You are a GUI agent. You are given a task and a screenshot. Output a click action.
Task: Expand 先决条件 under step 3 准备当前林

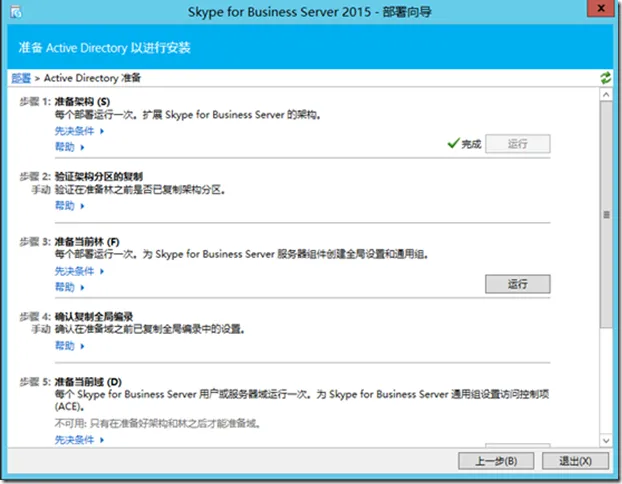click(x=79, y=271)
